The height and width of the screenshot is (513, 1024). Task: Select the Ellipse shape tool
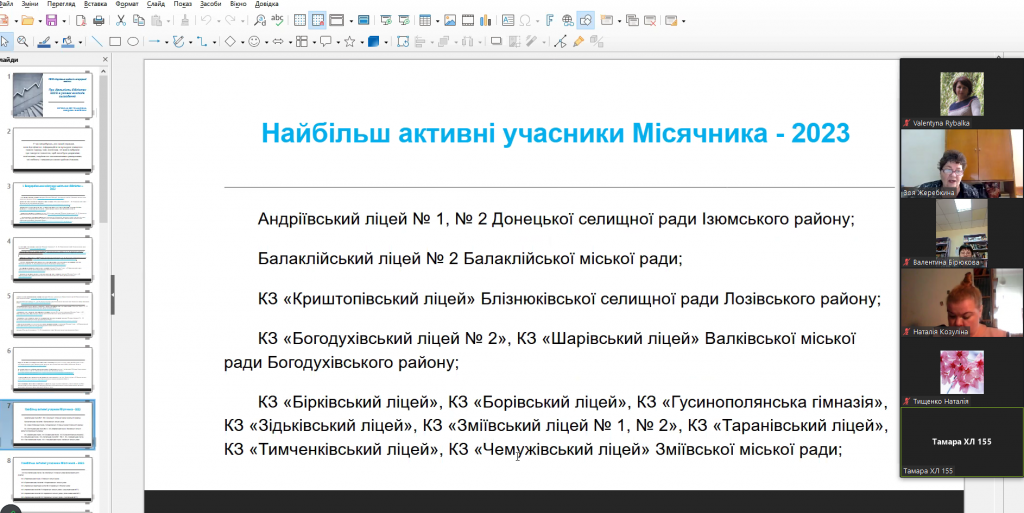point(133,42)
